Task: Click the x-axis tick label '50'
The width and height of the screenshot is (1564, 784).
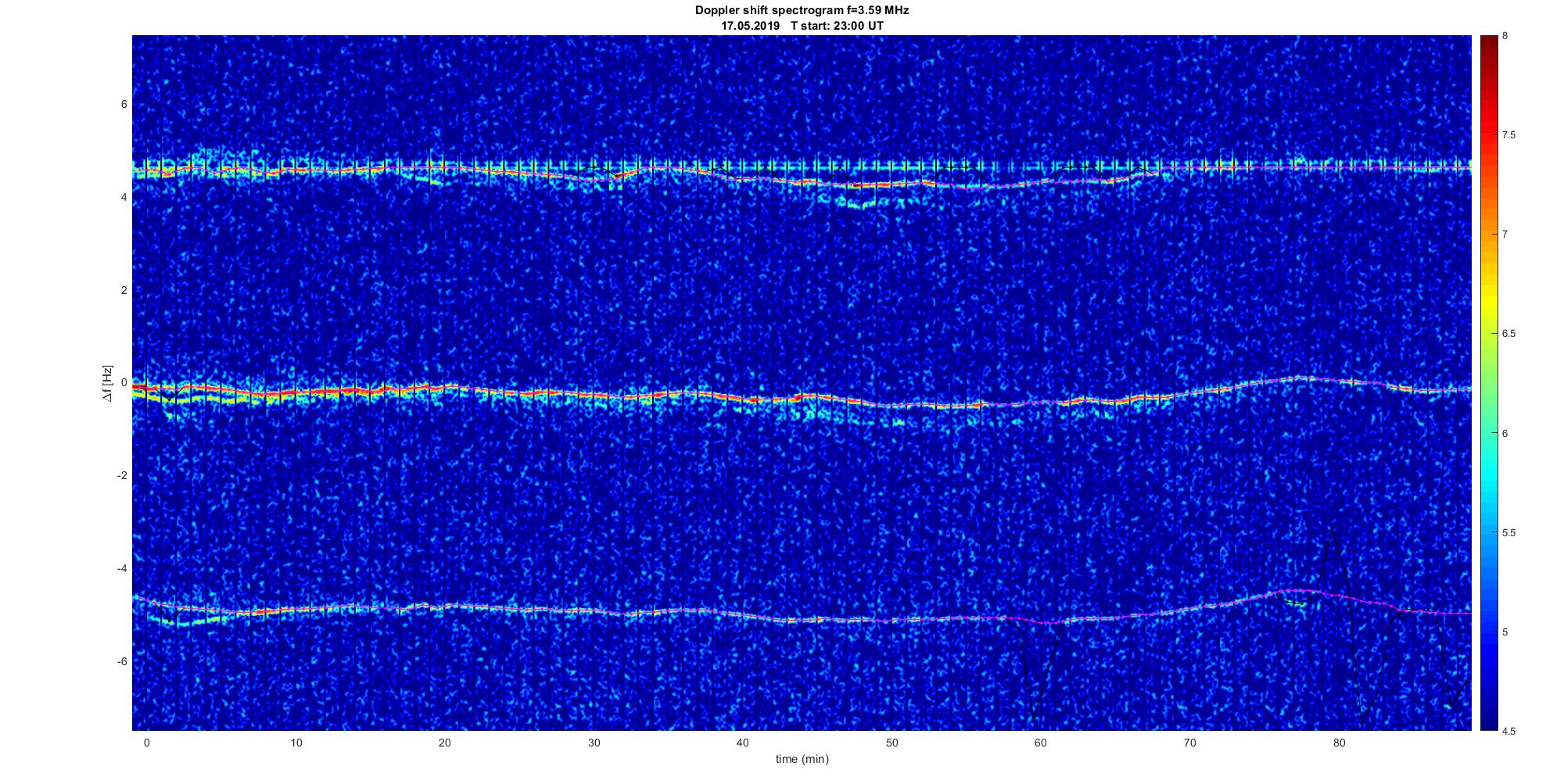Action: [x=891, y=743]
